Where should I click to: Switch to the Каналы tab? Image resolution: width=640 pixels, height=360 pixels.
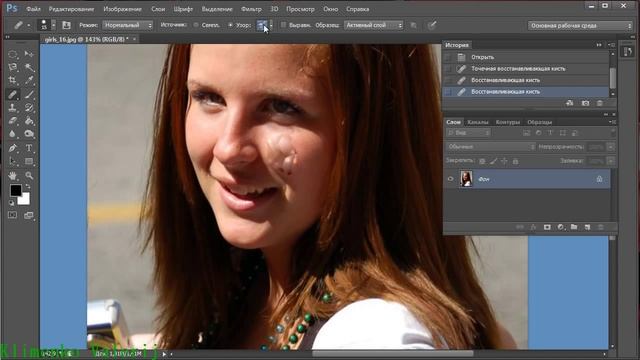[478, 122]
